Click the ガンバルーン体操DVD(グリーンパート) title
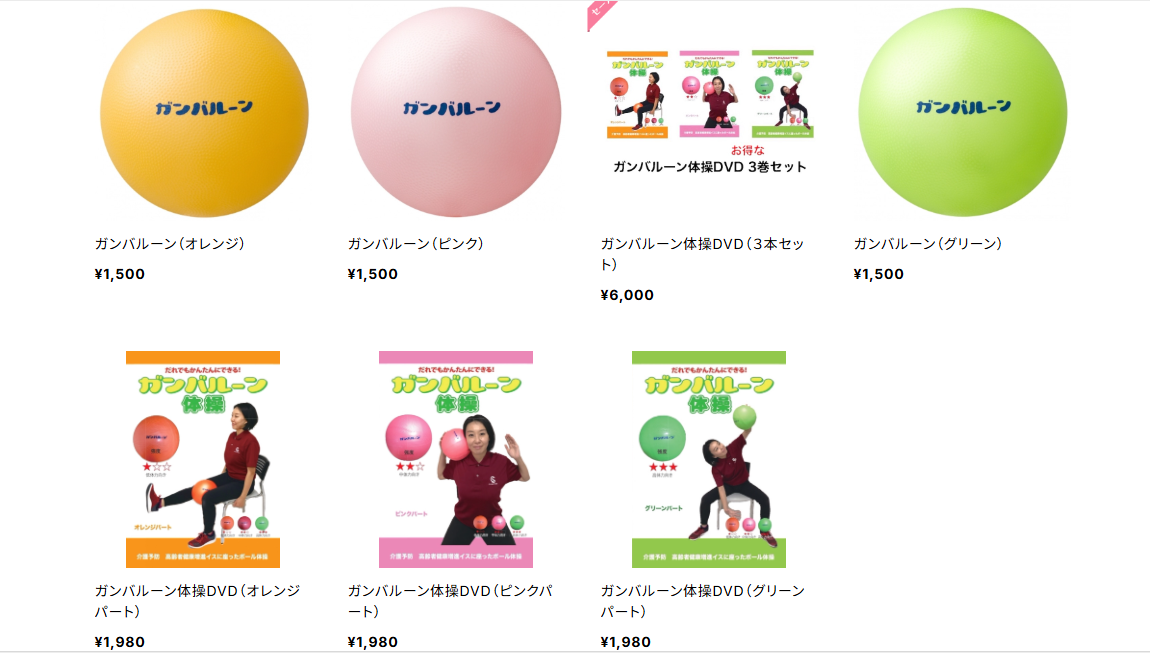 [703, 601]
